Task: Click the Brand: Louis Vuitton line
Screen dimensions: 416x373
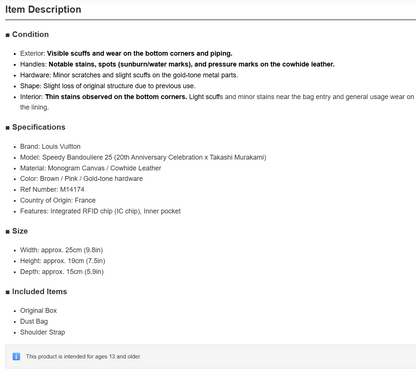Action: pos(50,146)
